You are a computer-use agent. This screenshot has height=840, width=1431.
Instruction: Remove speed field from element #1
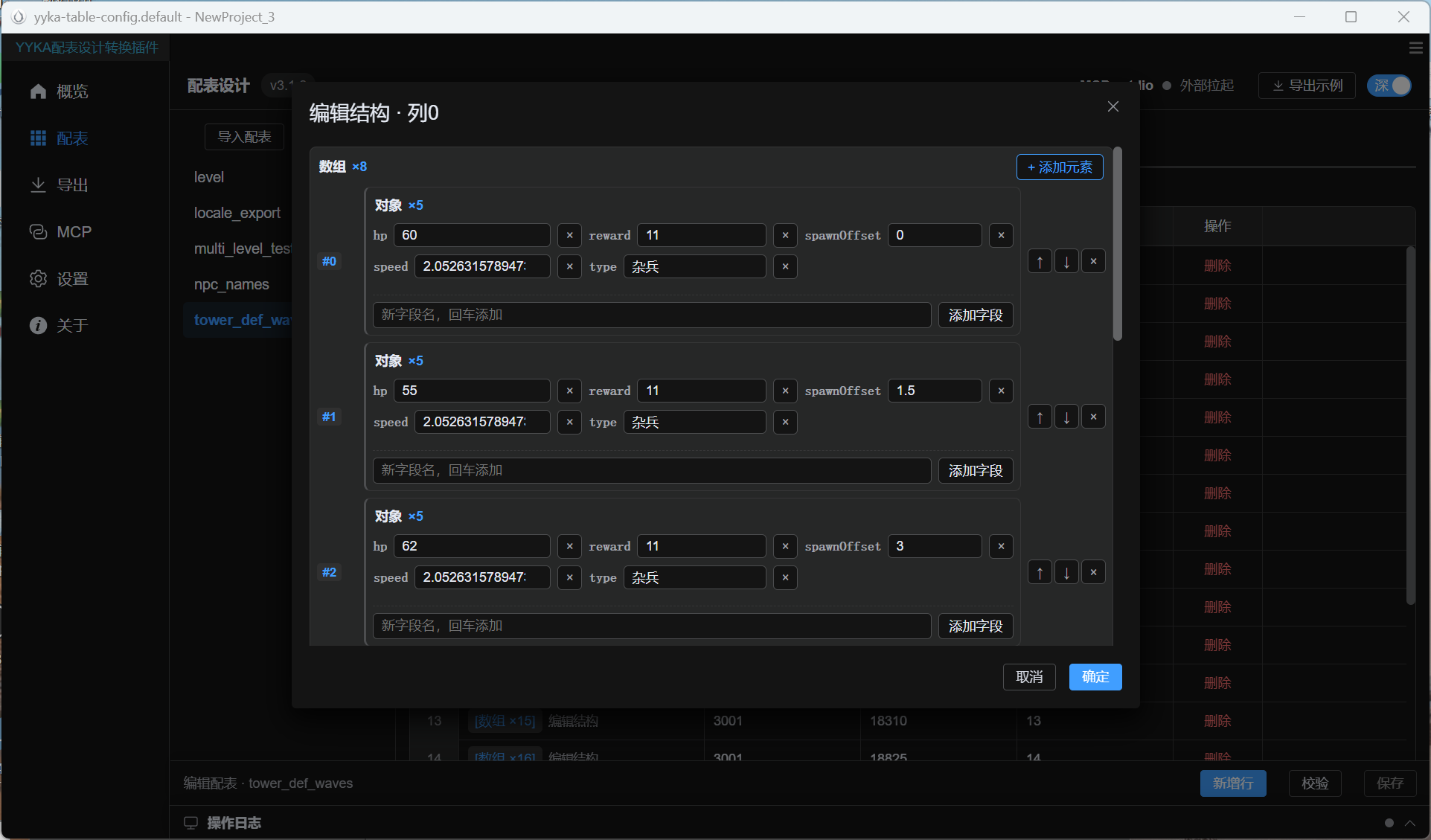[x=569, y=422]
